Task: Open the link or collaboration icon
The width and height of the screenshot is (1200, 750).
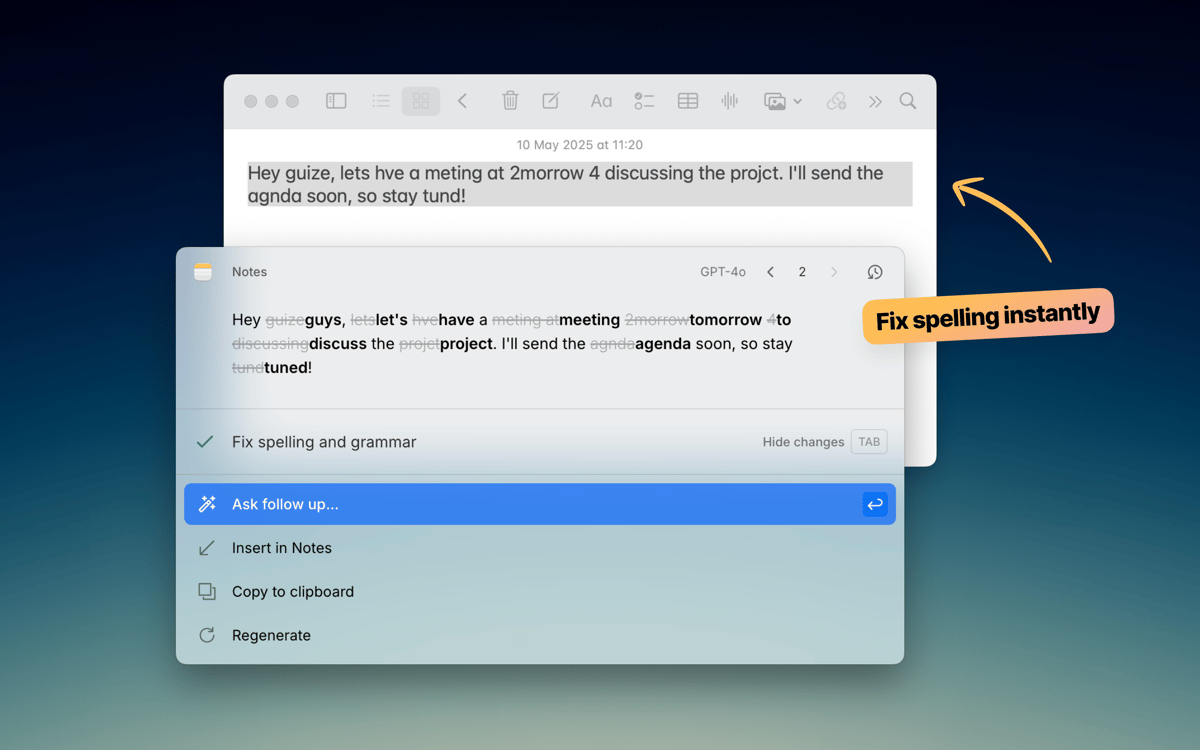Action: click(836, 101)
